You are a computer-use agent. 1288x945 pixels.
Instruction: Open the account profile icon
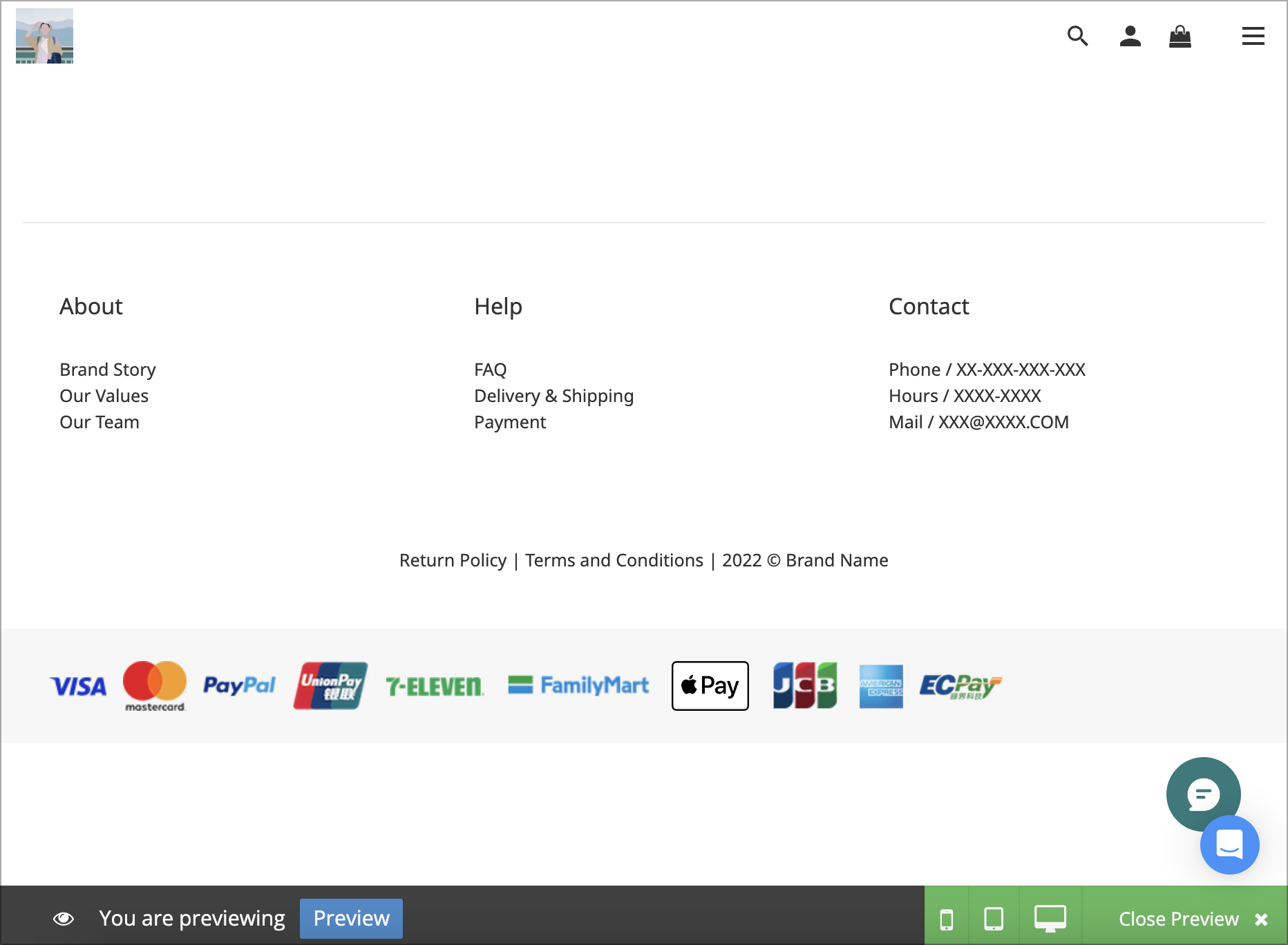pos(1130,36)
